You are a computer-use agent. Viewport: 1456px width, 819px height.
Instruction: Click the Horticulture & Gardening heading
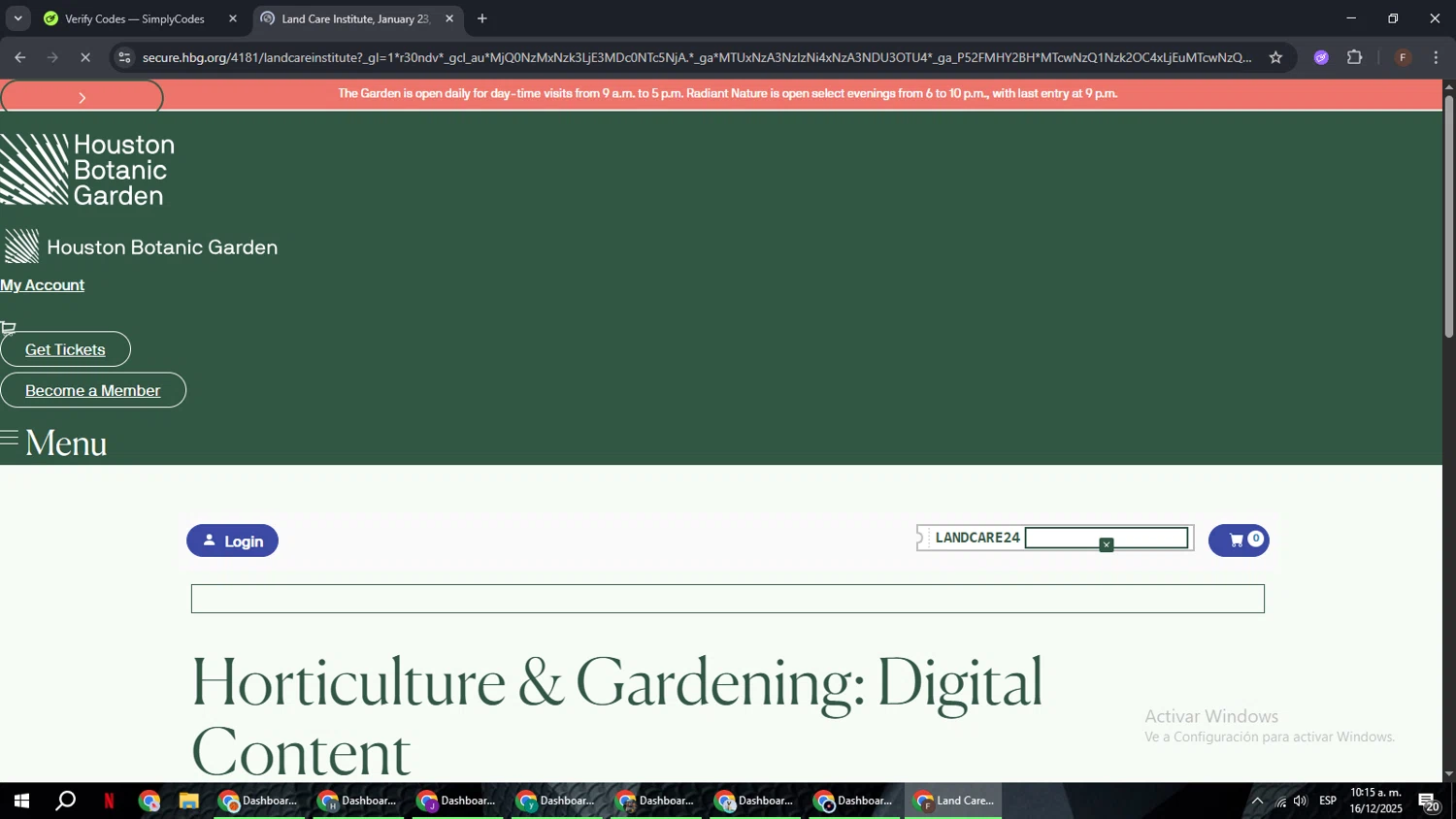(x=617, y=716)
